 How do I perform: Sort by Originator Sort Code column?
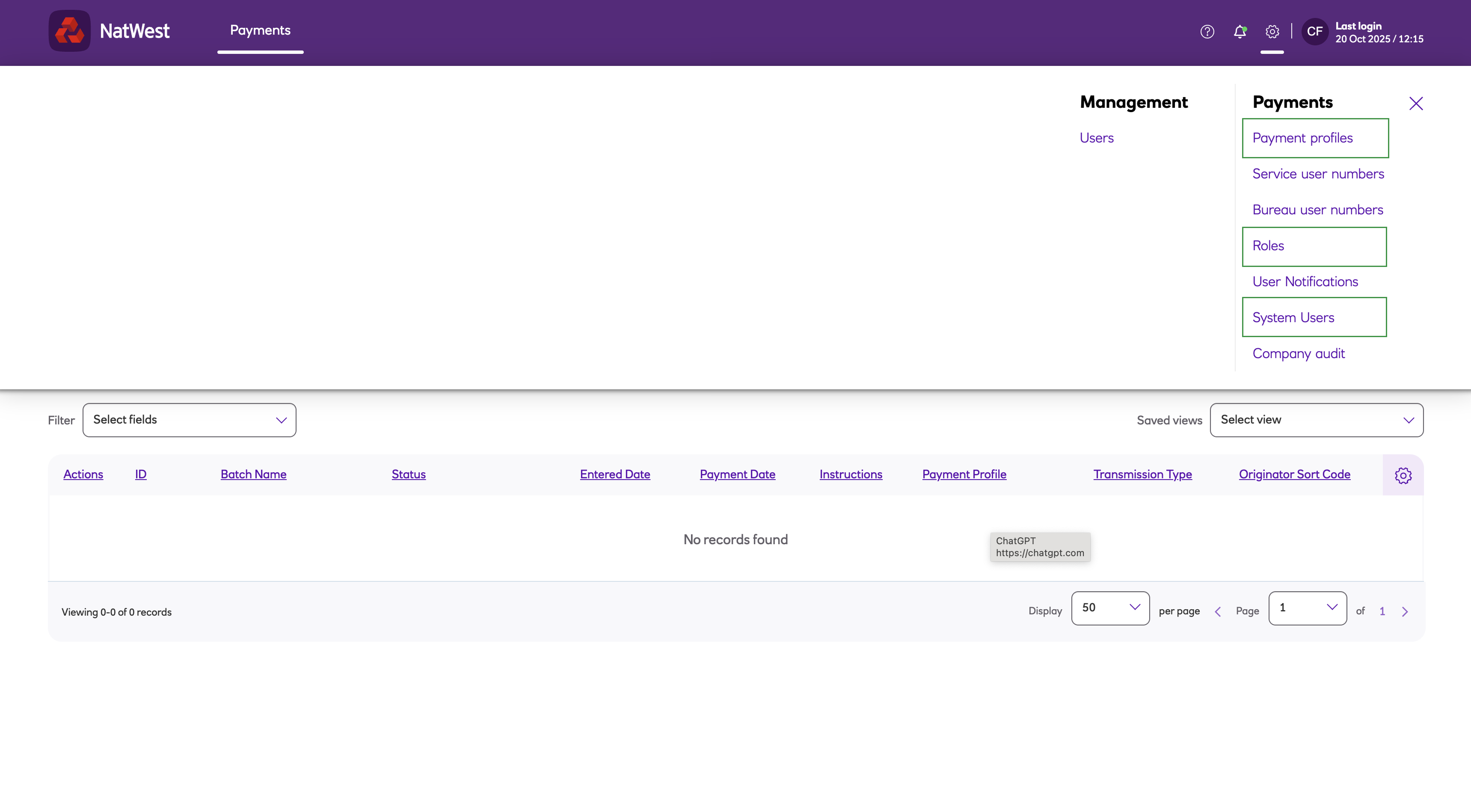coord(1294,474)
